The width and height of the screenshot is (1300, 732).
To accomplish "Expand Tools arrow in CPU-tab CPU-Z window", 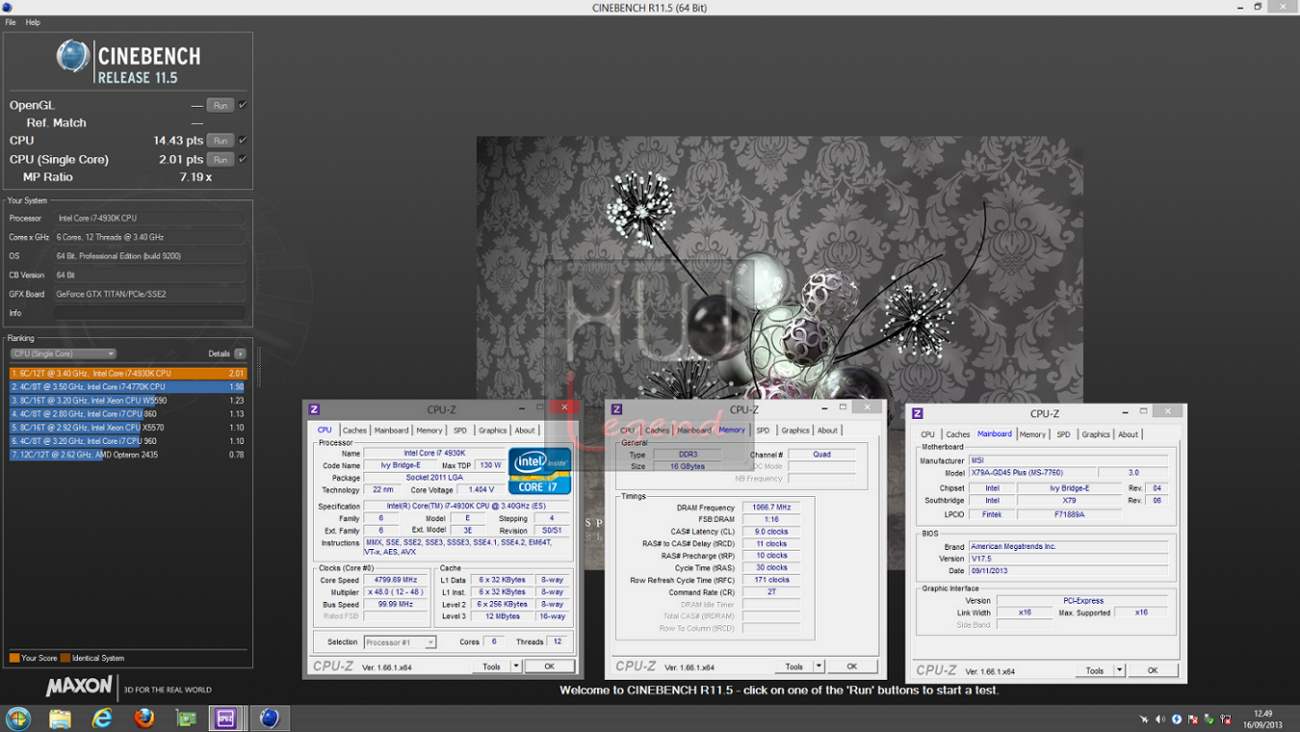I will coord(517,666).
